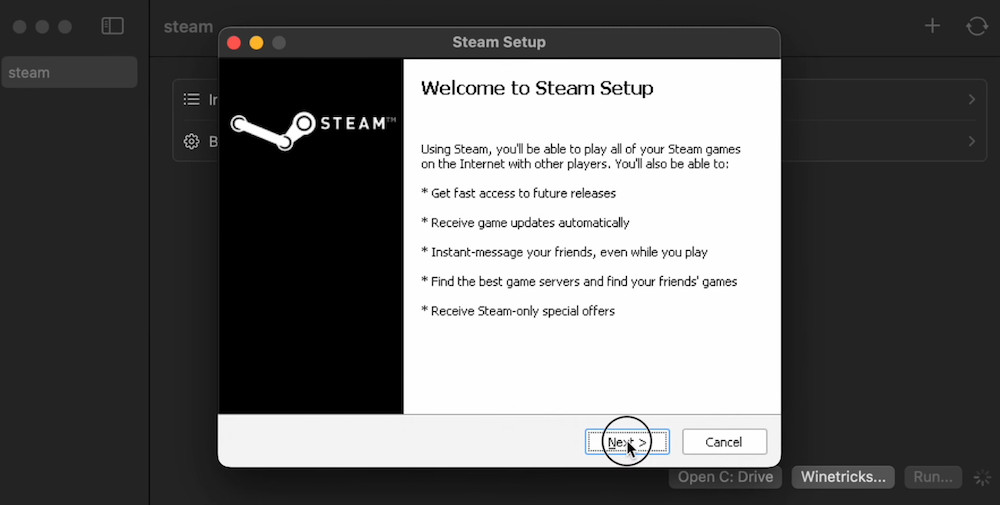Click 'Find the best game servers' line
Viewport: 1000px width, 505px height.
click(x=579, y=281)
